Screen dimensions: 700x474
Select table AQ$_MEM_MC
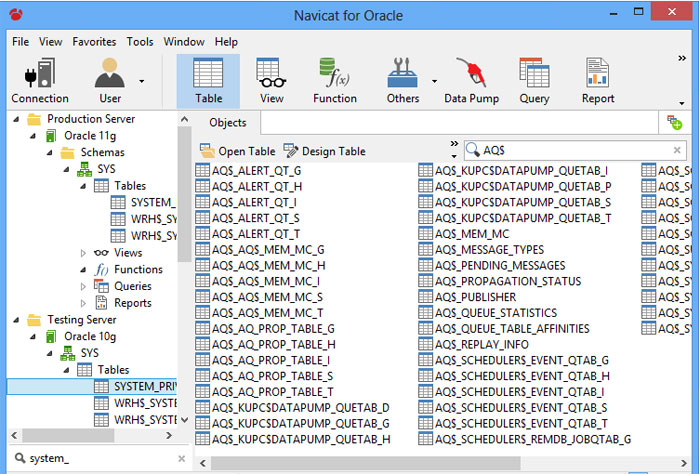pos(464,234)
